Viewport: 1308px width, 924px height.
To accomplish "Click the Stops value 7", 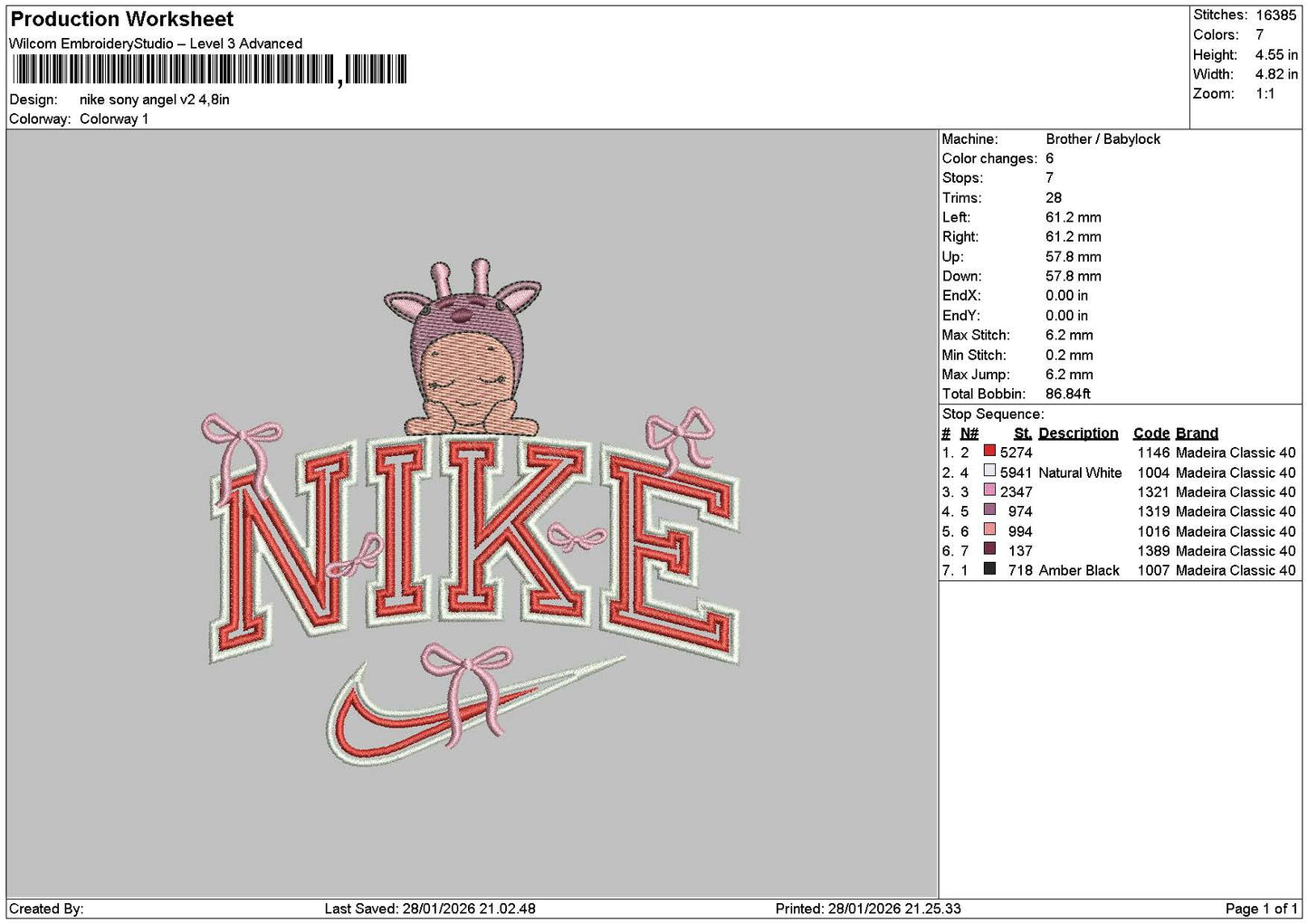I will [x=1050, y=177].
